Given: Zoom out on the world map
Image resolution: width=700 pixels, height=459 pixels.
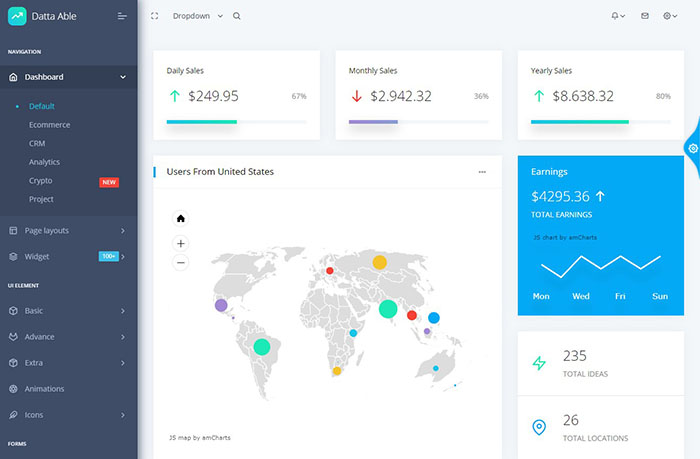Looking at the screenshot, I should pos(181,263).
